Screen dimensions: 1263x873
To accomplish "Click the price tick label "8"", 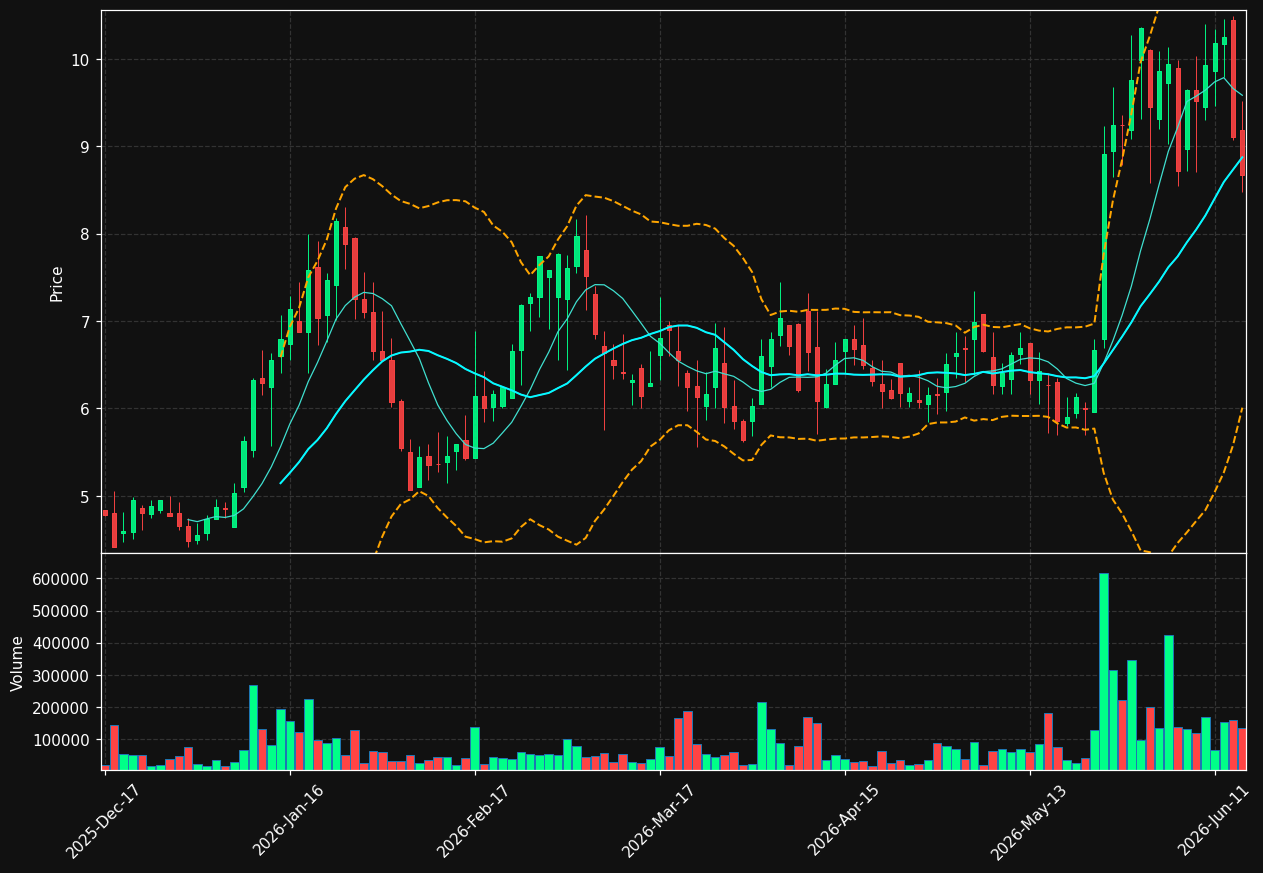I will click(x=84, y=234).
